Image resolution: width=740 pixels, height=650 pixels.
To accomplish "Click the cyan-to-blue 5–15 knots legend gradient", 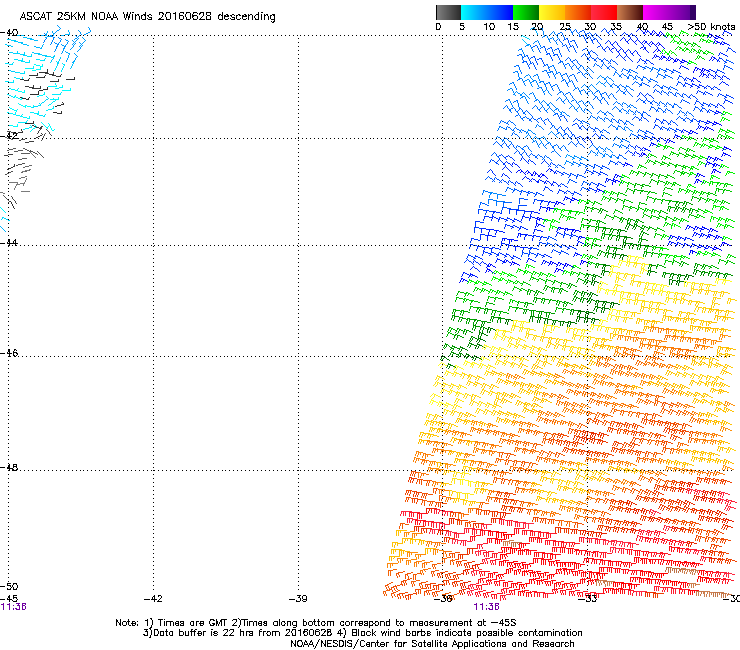I will [487, 12].
